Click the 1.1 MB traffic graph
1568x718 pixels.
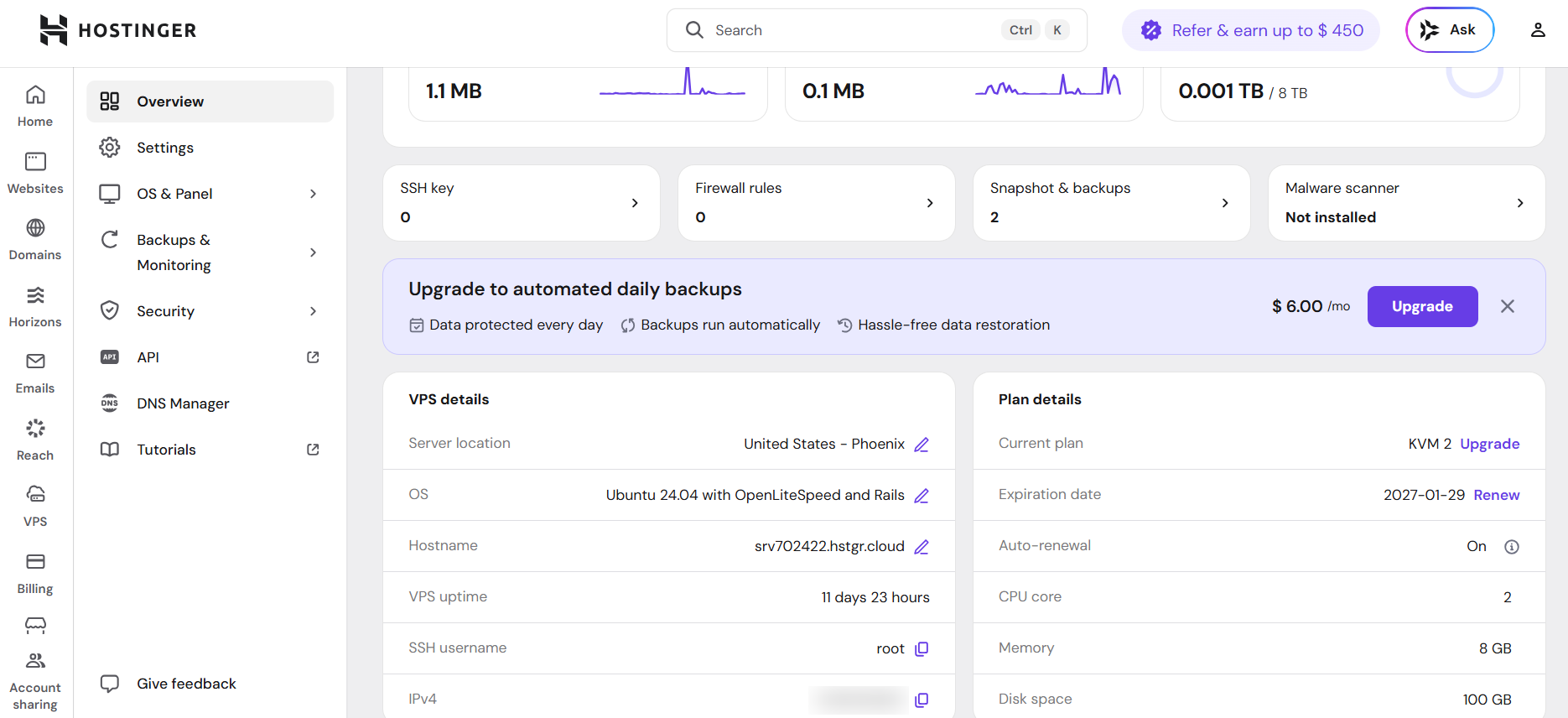pos(672,82)
